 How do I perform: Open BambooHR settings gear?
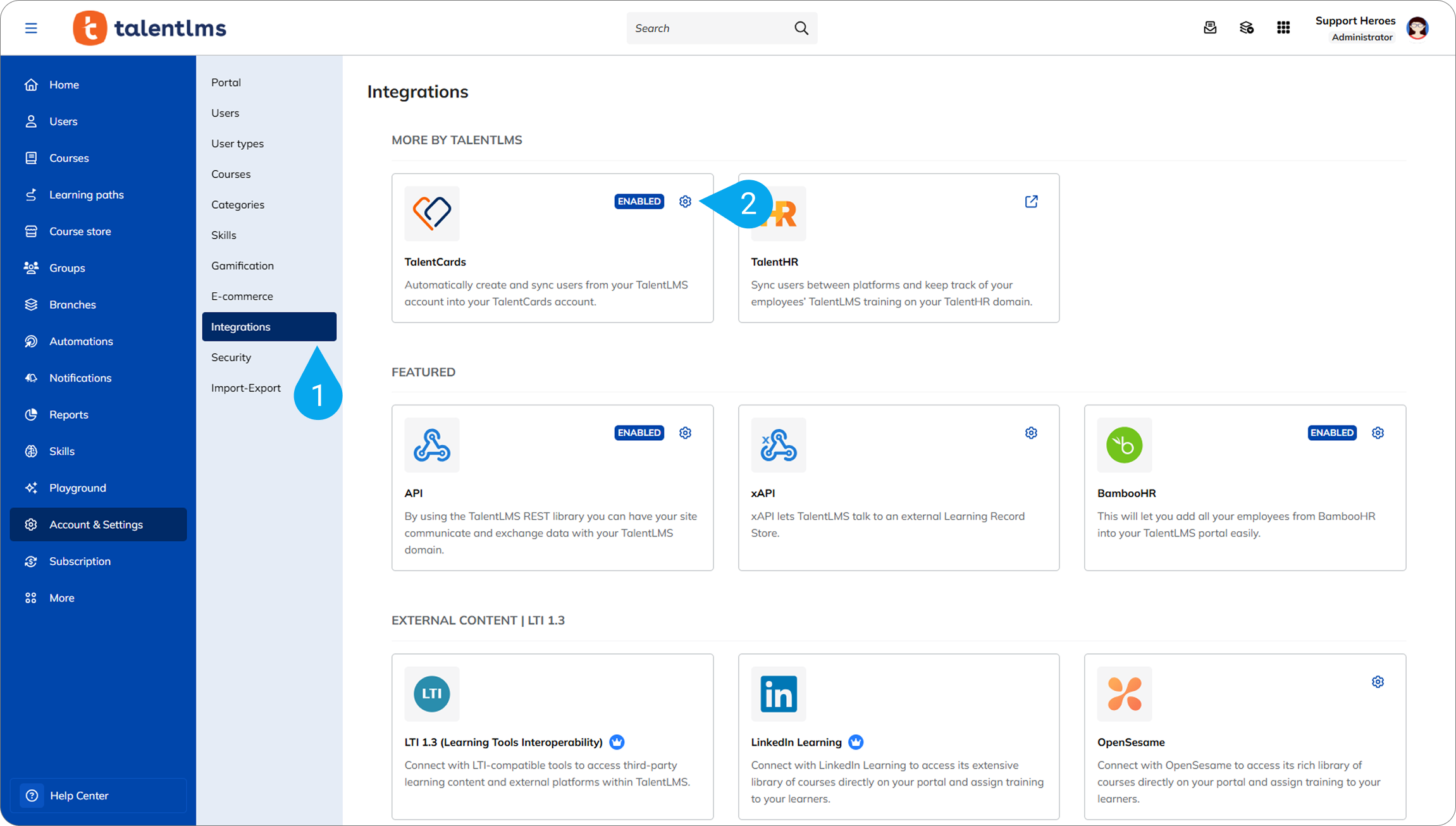pyautogui.click(x=1378, y=433)
